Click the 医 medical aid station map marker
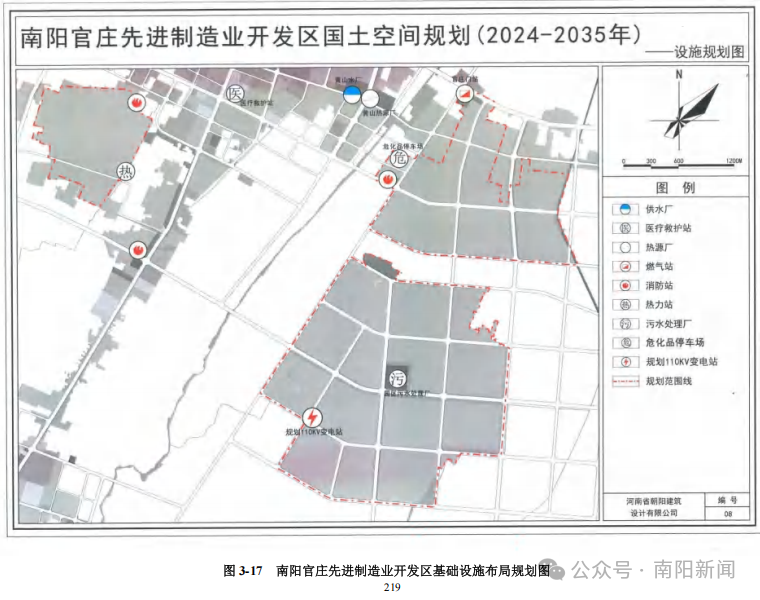760x600 pixels. tap(236, 95)
